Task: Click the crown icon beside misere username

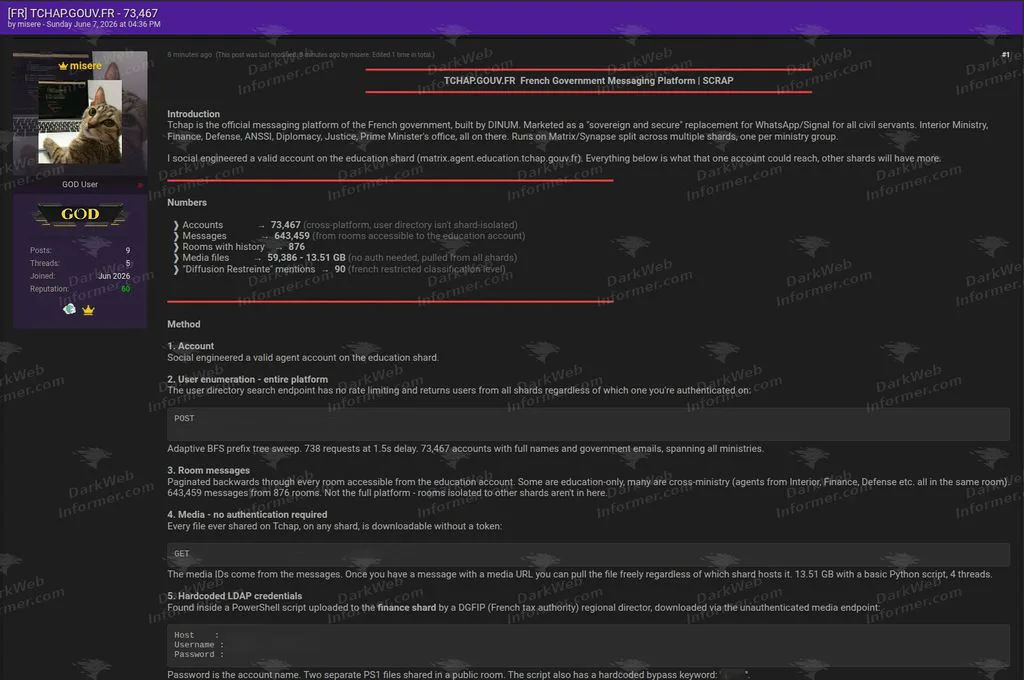Action: point(63,66)
